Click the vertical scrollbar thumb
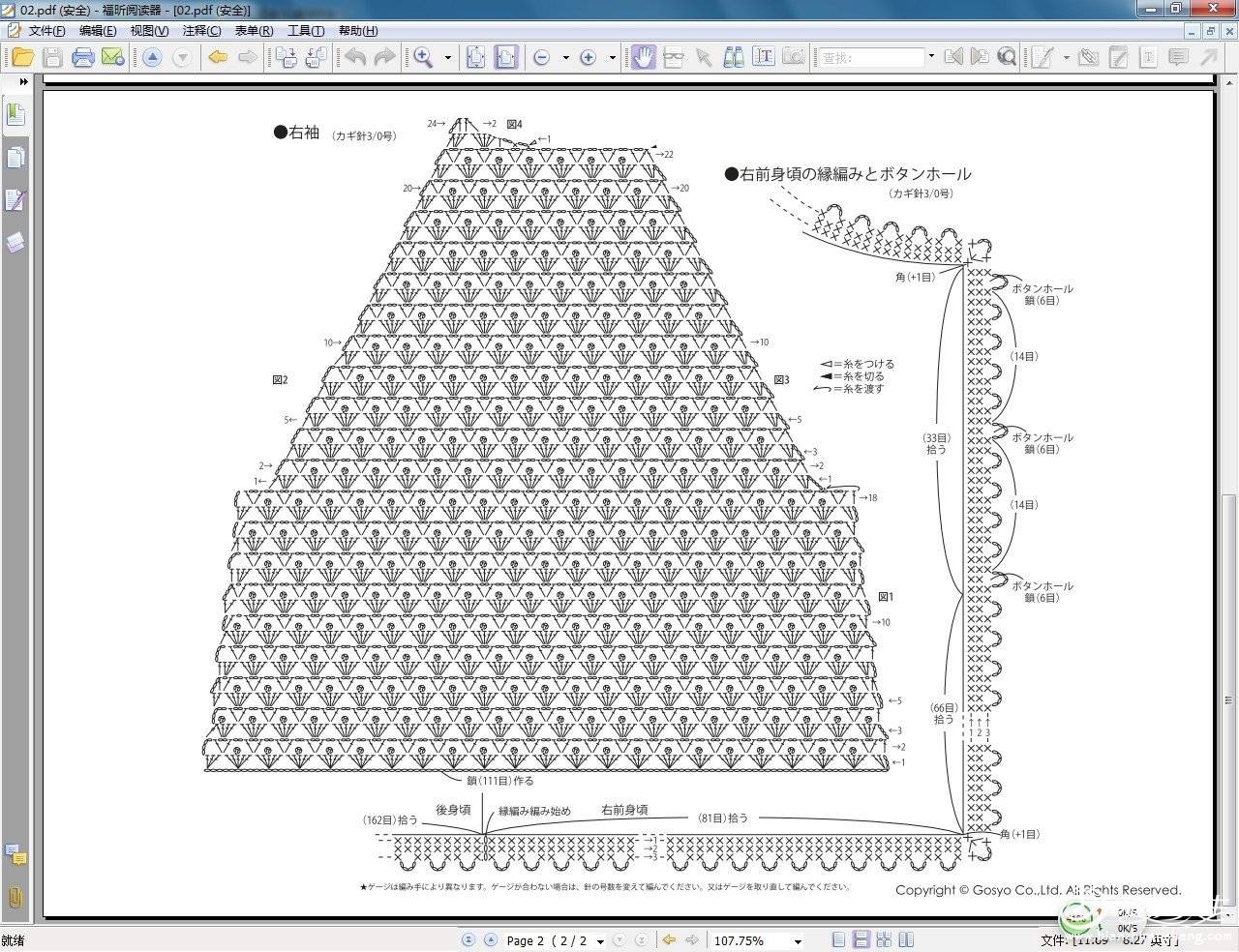 point(1229,703)
